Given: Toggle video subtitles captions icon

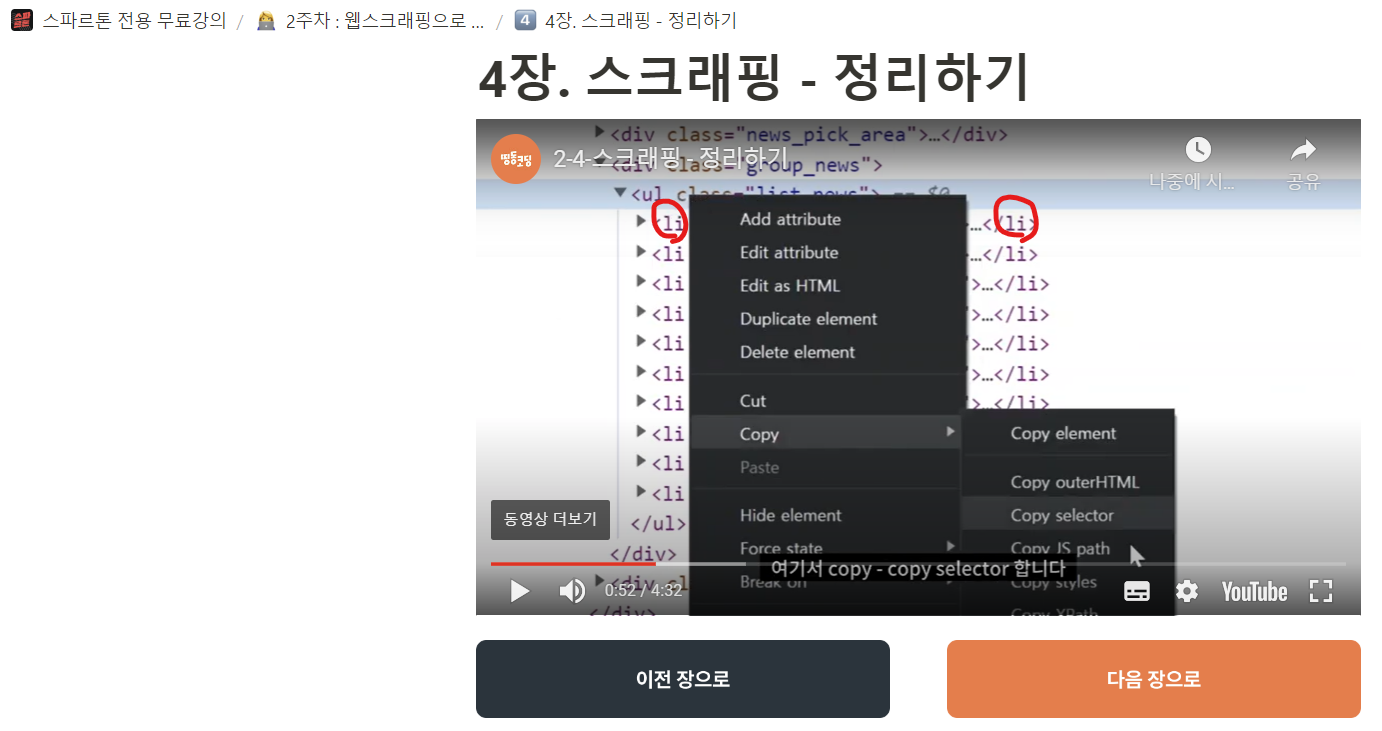Looking at the screenshot, I should coord(1137,591).
